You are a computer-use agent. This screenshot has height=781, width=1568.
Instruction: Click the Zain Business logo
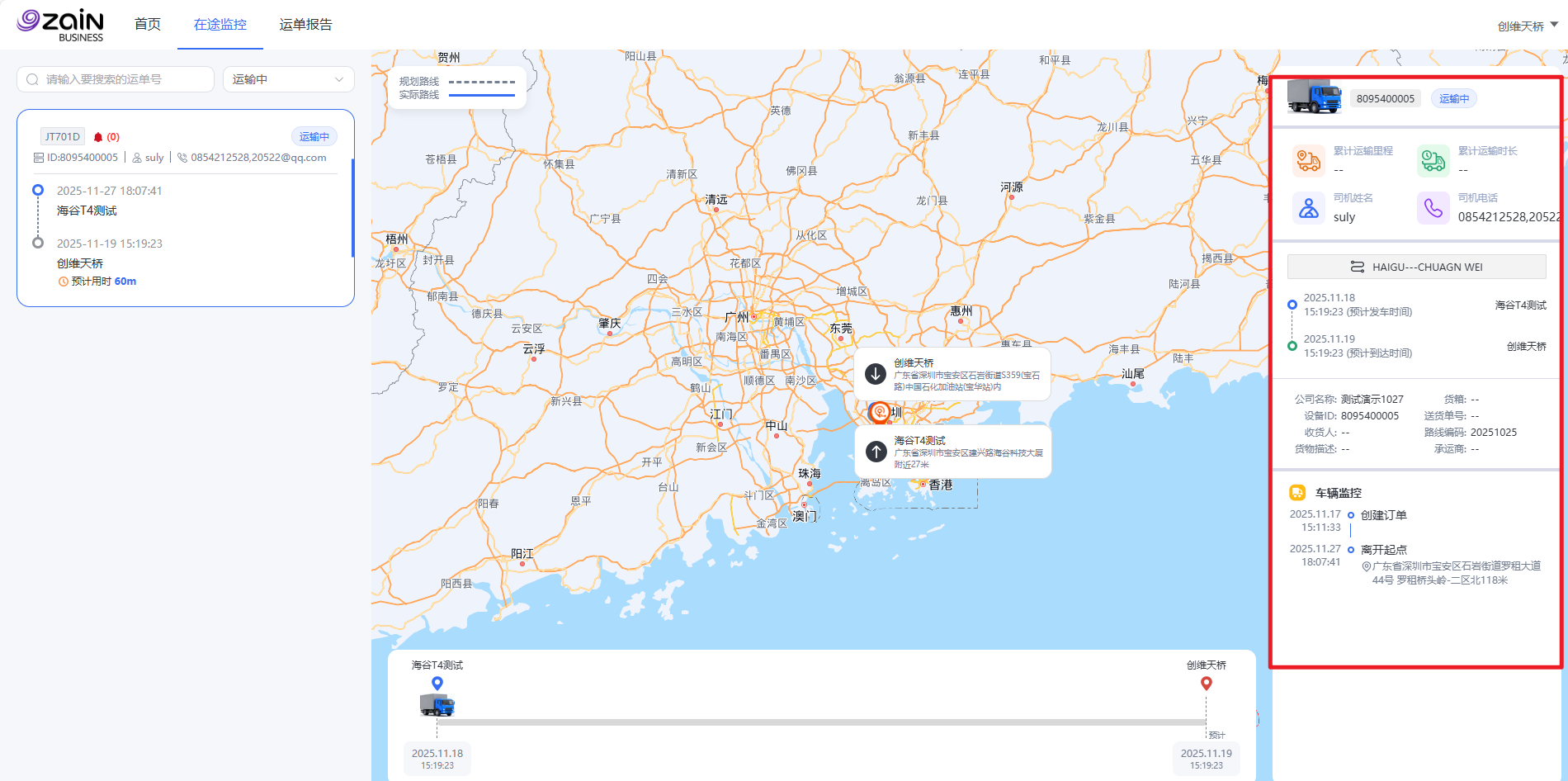tap(61, 25)
